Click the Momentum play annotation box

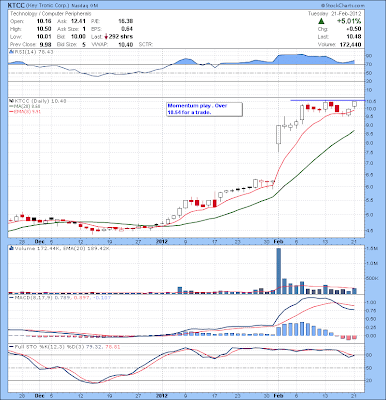pos(204,109)
